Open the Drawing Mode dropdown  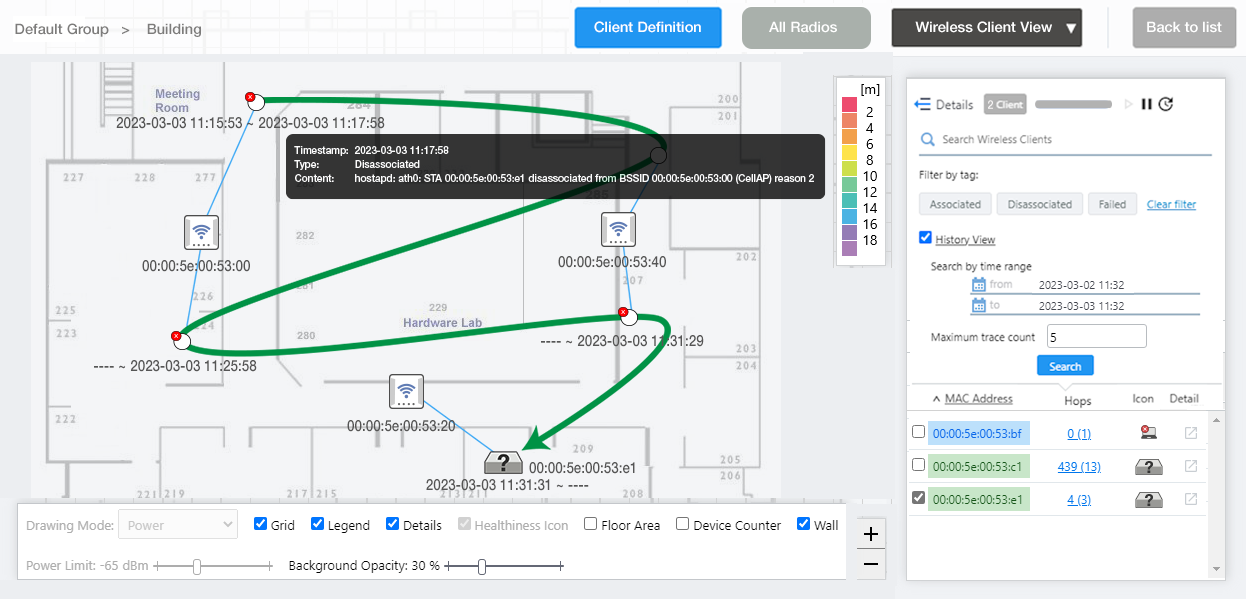(177, 525)
